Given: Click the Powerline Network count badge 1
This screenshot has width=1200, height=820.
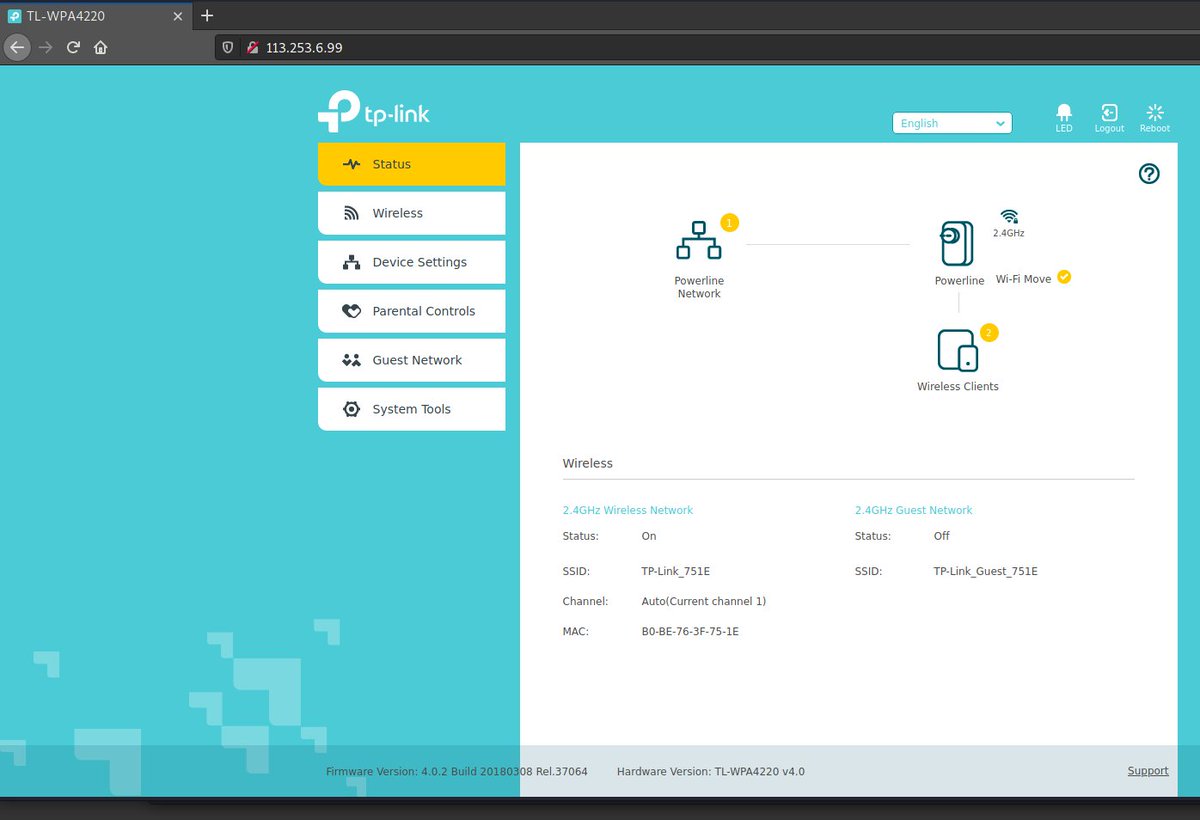Looking at the screenshot, I should (729, 222).
